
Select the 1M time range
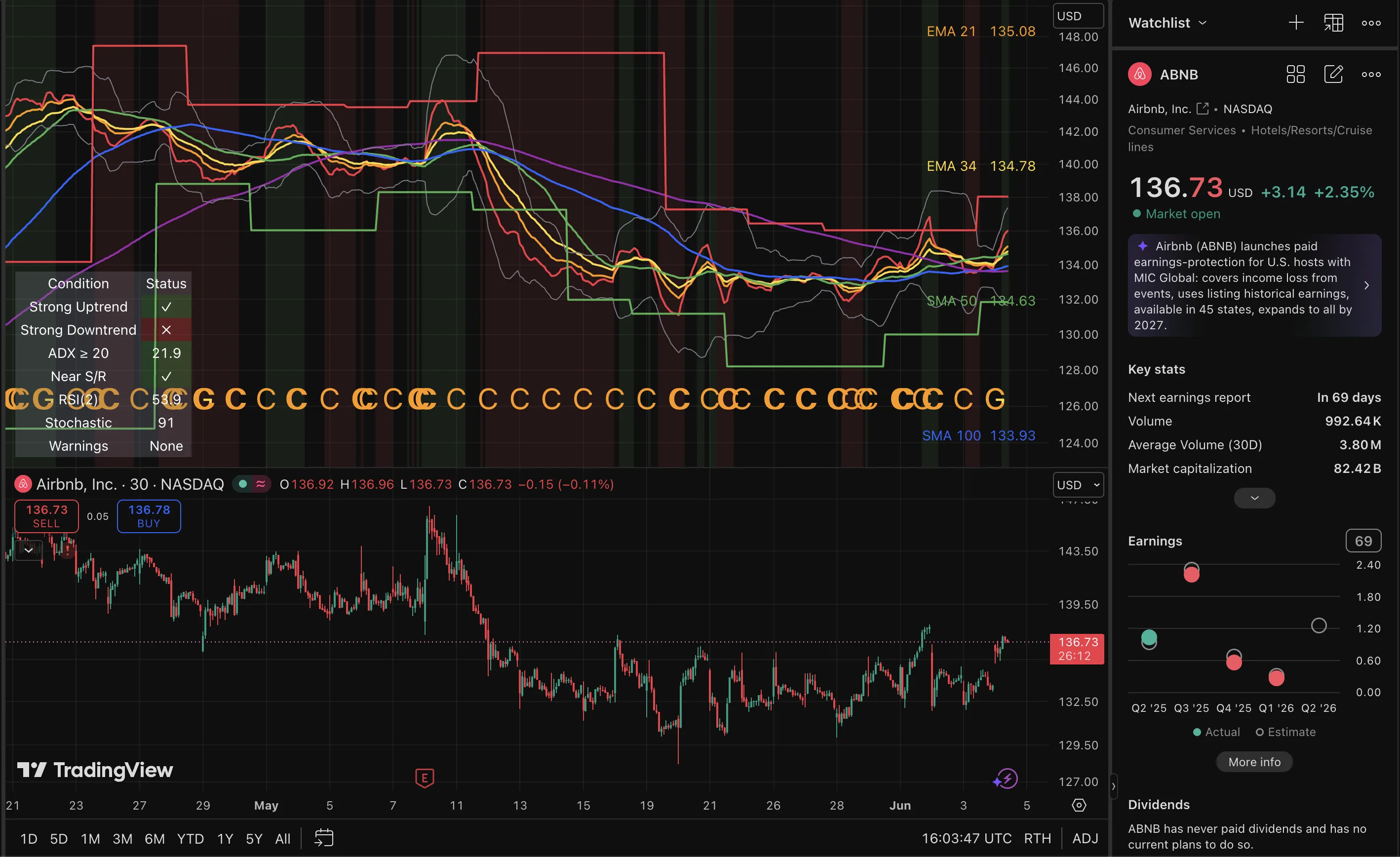(x=90, y=839)
